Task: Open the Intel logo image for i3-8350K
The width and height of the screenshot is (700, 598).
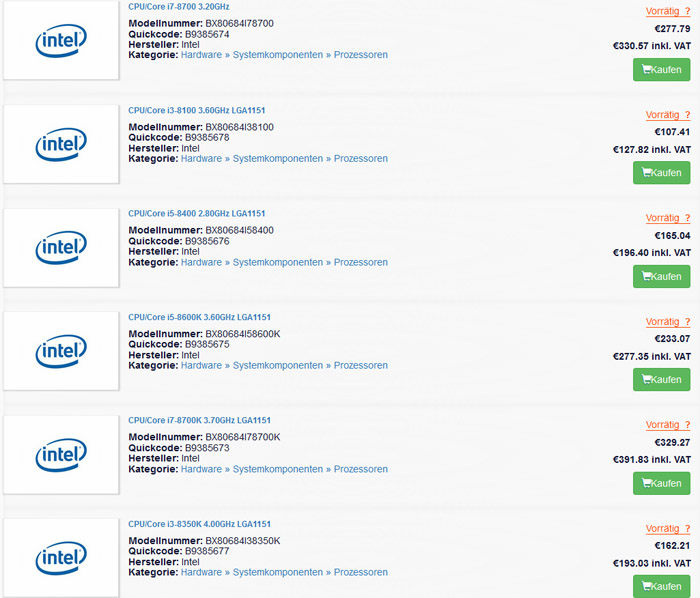Action: (61, 558)
